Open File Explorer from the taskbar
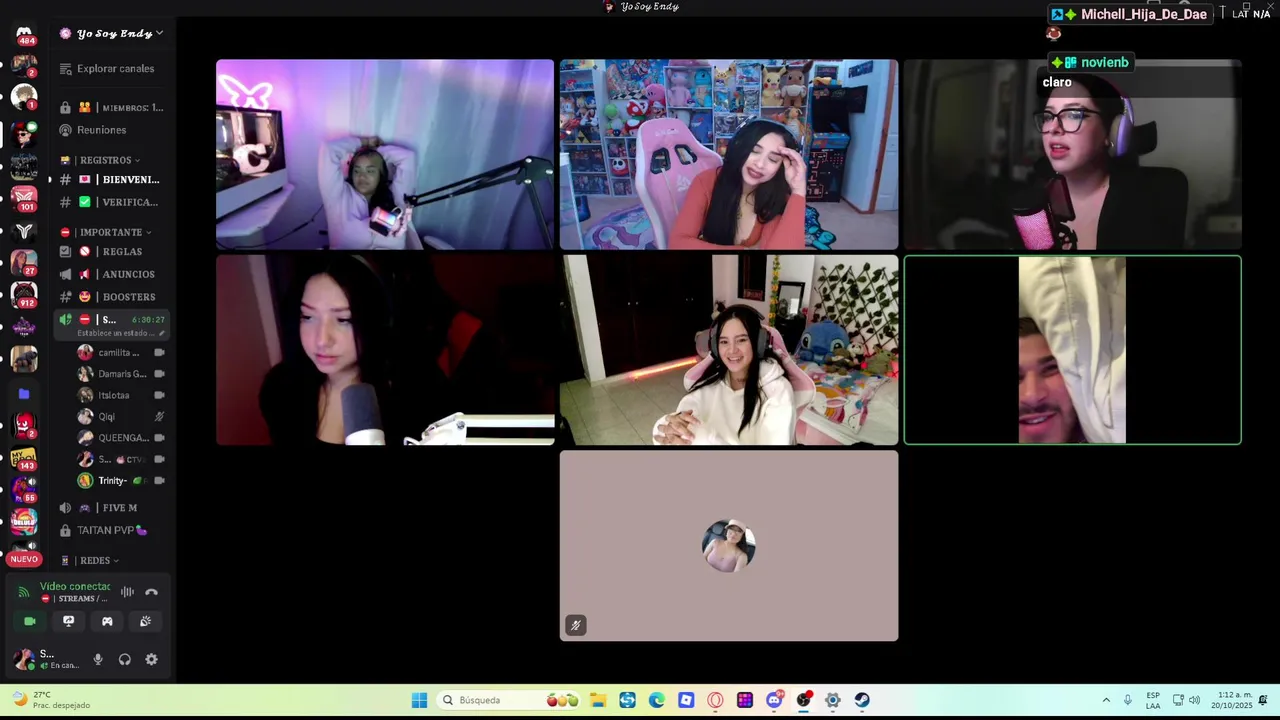The image size is (1280, 720). (598, 700)
